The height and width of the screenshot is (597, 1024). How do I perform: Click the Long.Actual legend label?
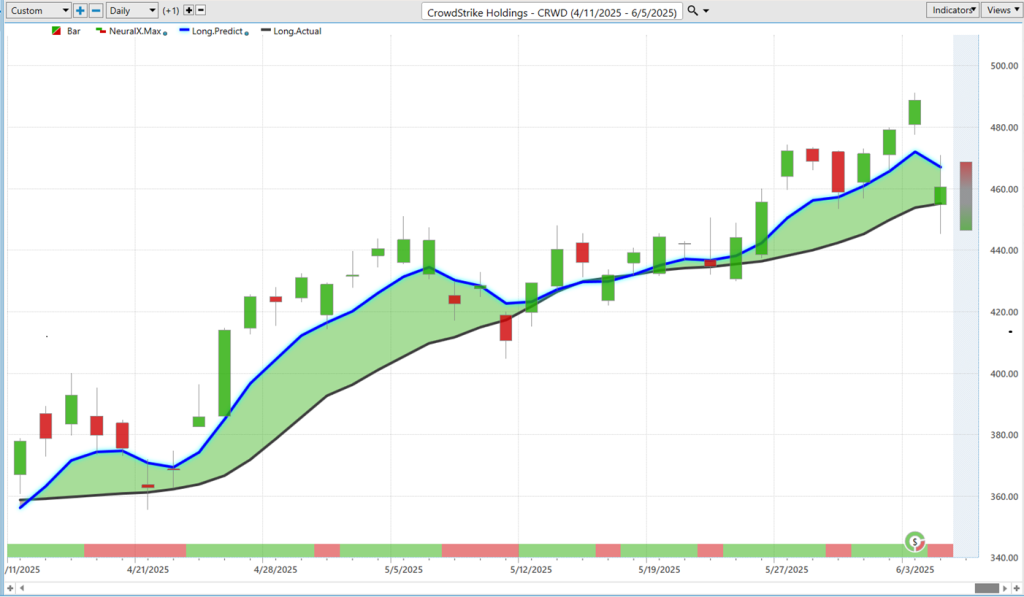(x=297, y=31)
